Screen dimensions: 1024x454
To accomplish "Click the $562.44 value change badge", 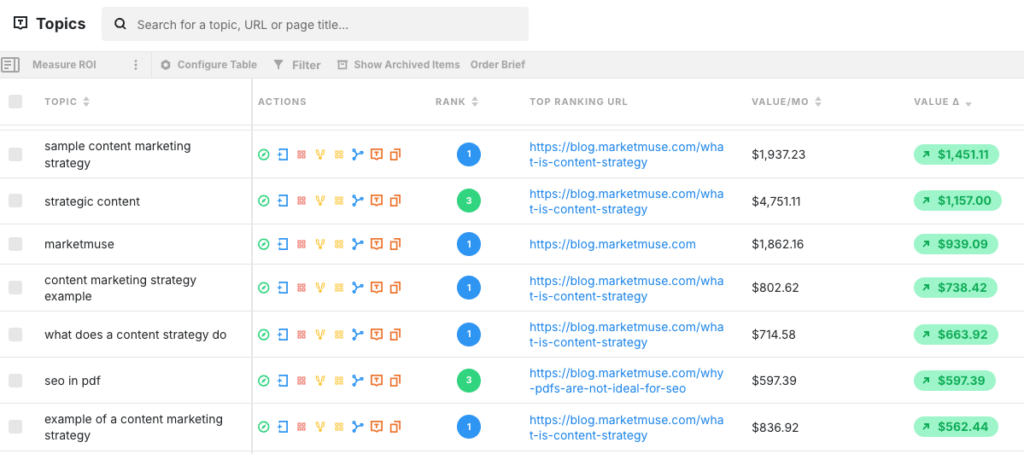I will [x=956, y=427].
